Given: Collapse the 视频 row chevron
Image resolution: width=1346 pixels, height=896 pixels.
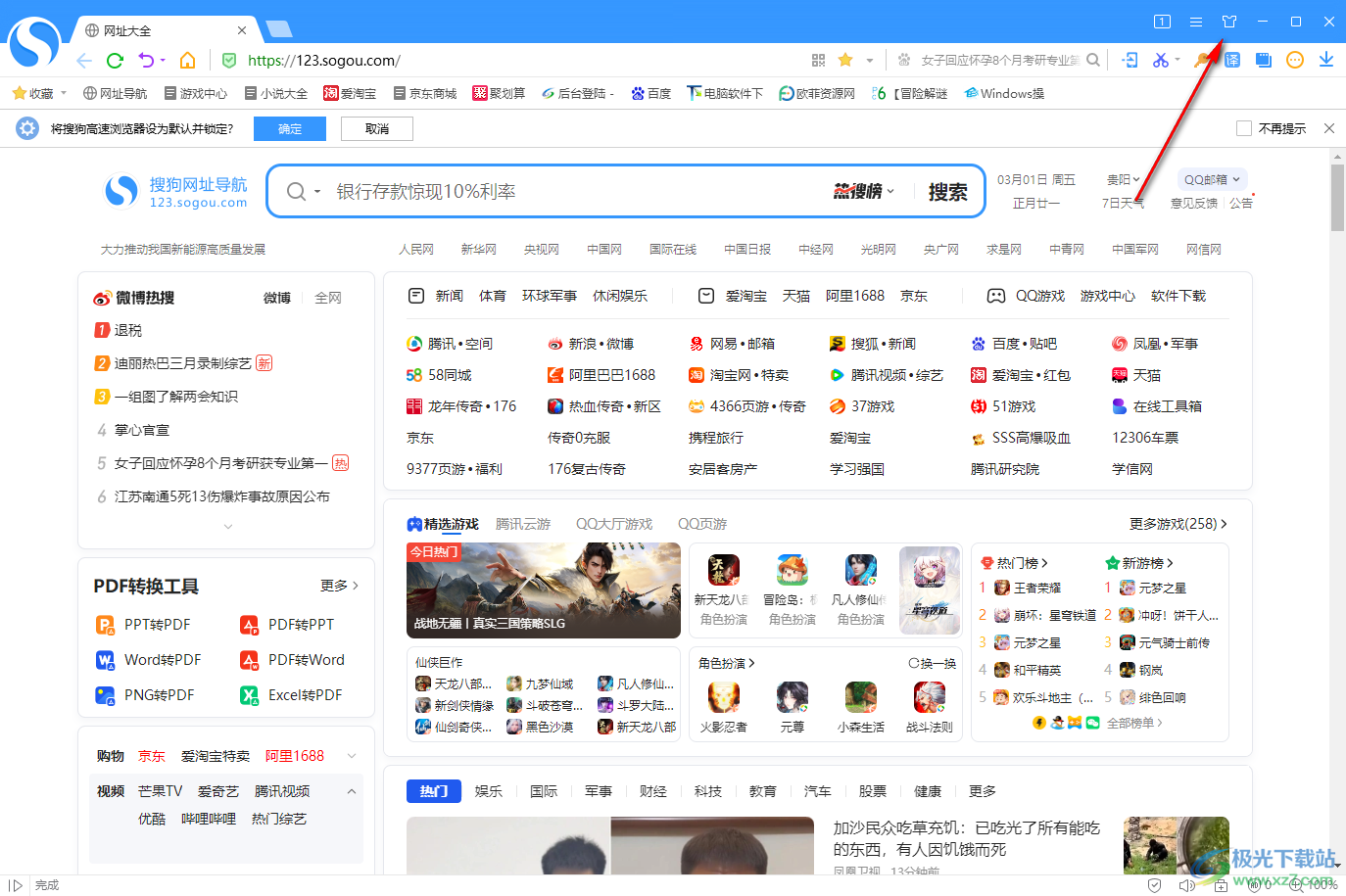Looking at the screenshot, I should [352, 791].
